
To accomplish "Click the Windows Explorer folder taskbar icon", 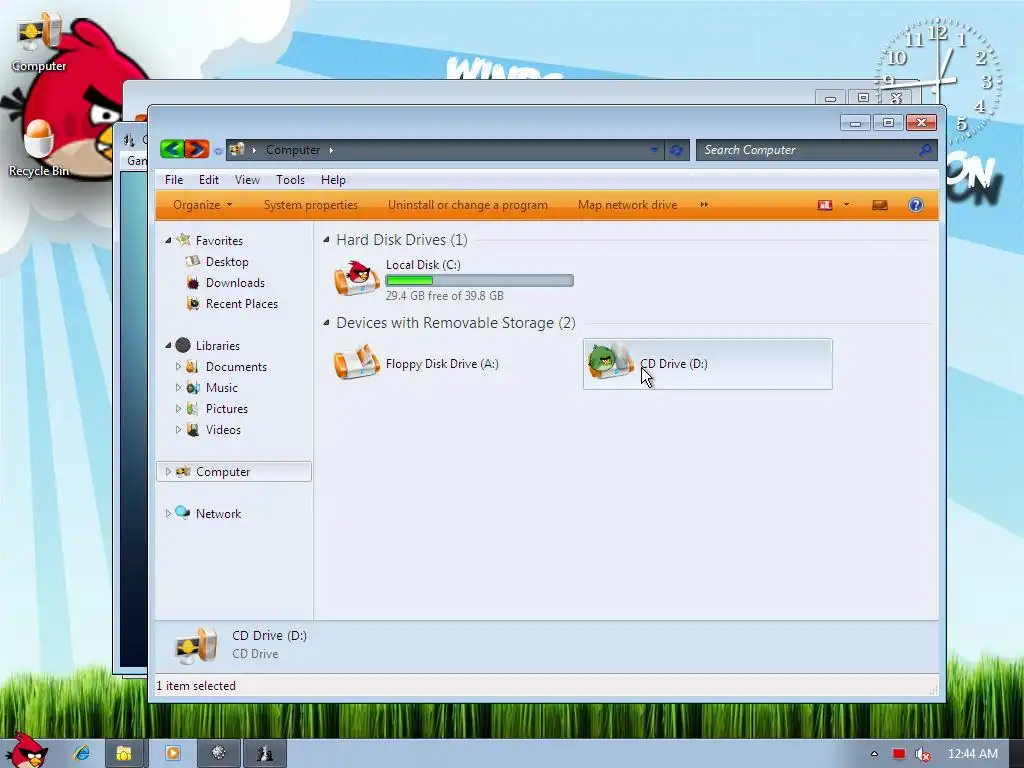I will coord(124,754).
